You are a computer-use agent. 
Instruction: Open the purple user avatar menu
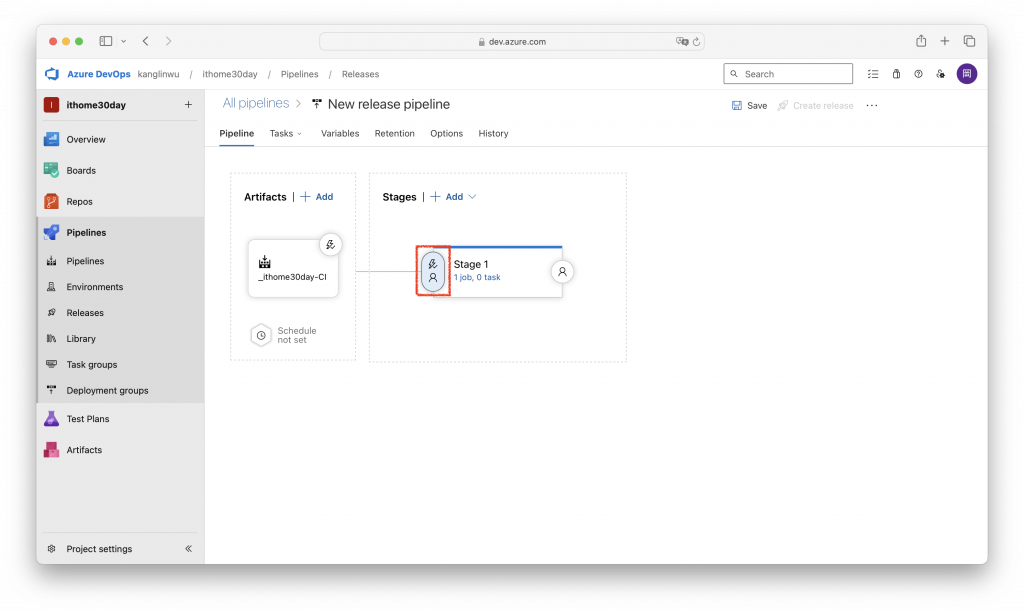(x=967, y=74)
